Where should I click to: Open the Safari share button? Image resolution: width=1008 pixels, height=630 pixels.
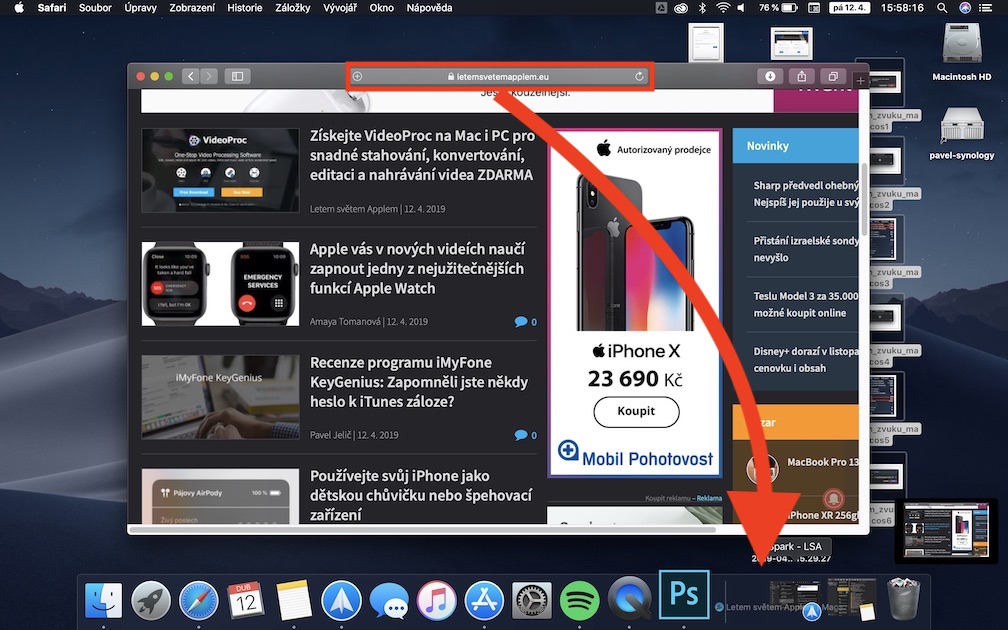[802, 76]
